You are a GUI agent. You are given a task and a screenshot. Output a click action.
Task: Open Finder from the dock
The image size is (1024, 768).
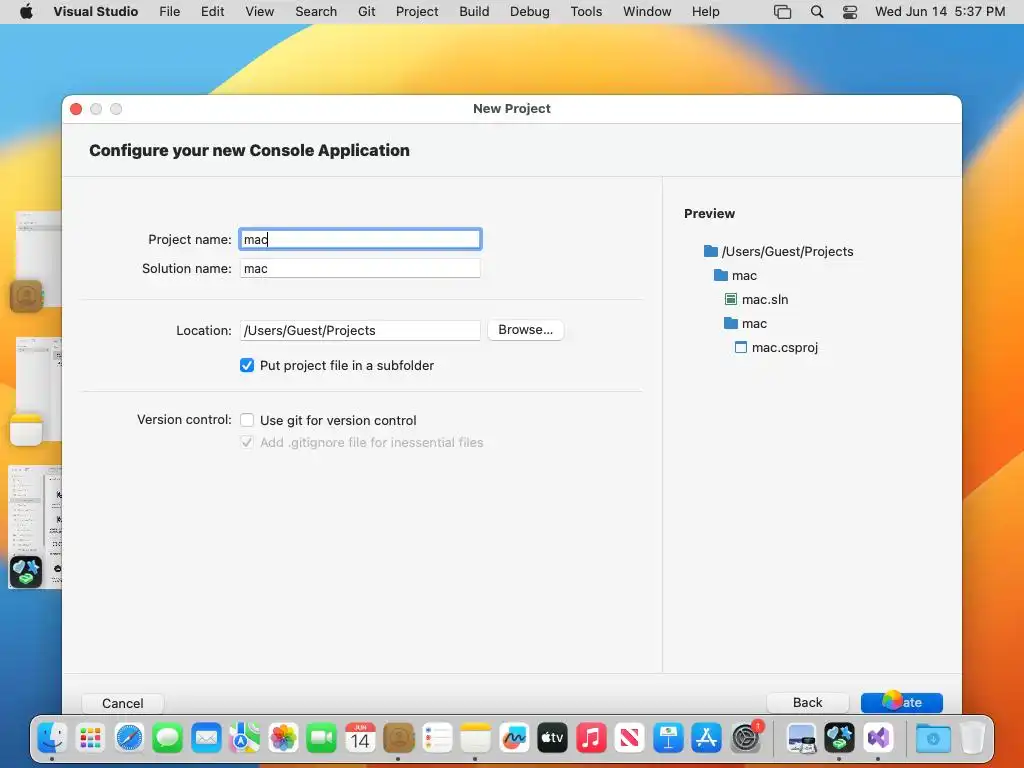(x=52, y=739)
